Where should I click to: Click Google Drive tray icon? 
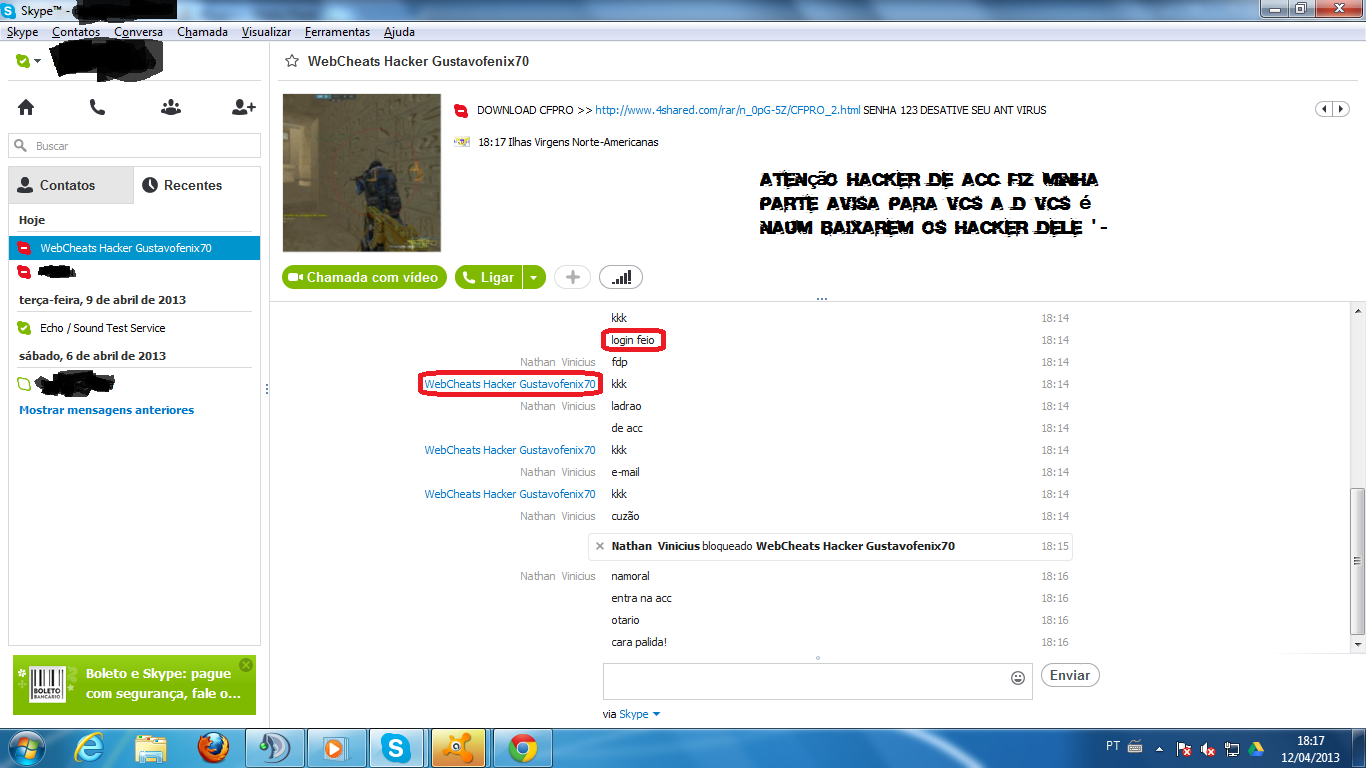(x=1256, y=748)
